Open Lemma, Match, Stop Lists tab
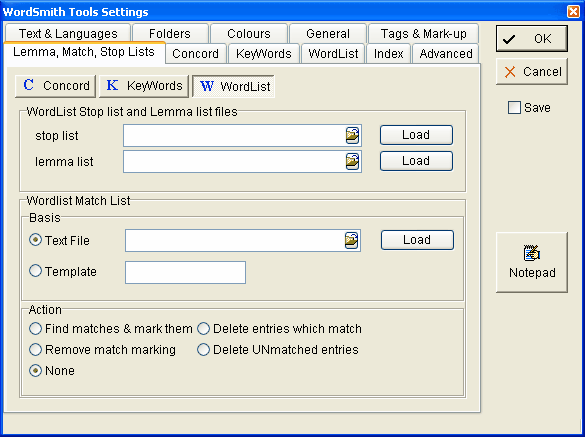This screenshot has height=437, width=585. click(x=84, y=52)
